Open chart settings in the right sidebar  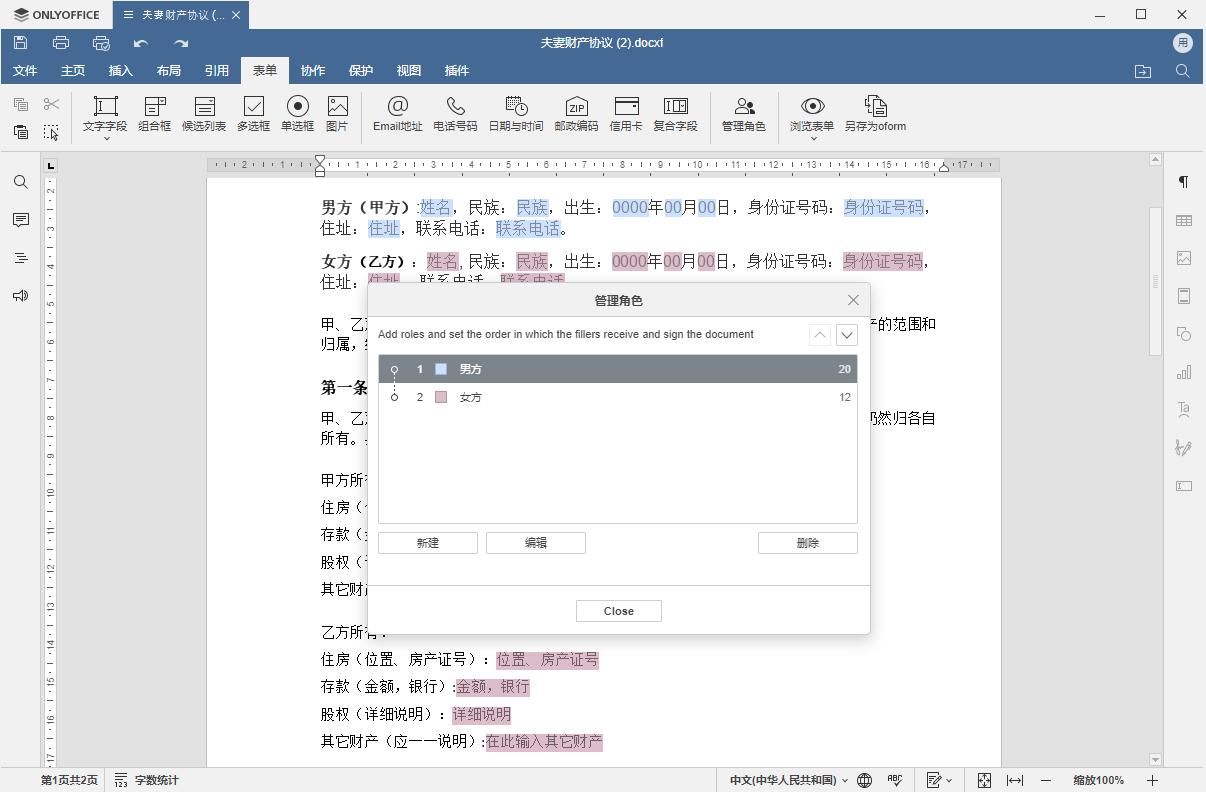[1184, 372]
